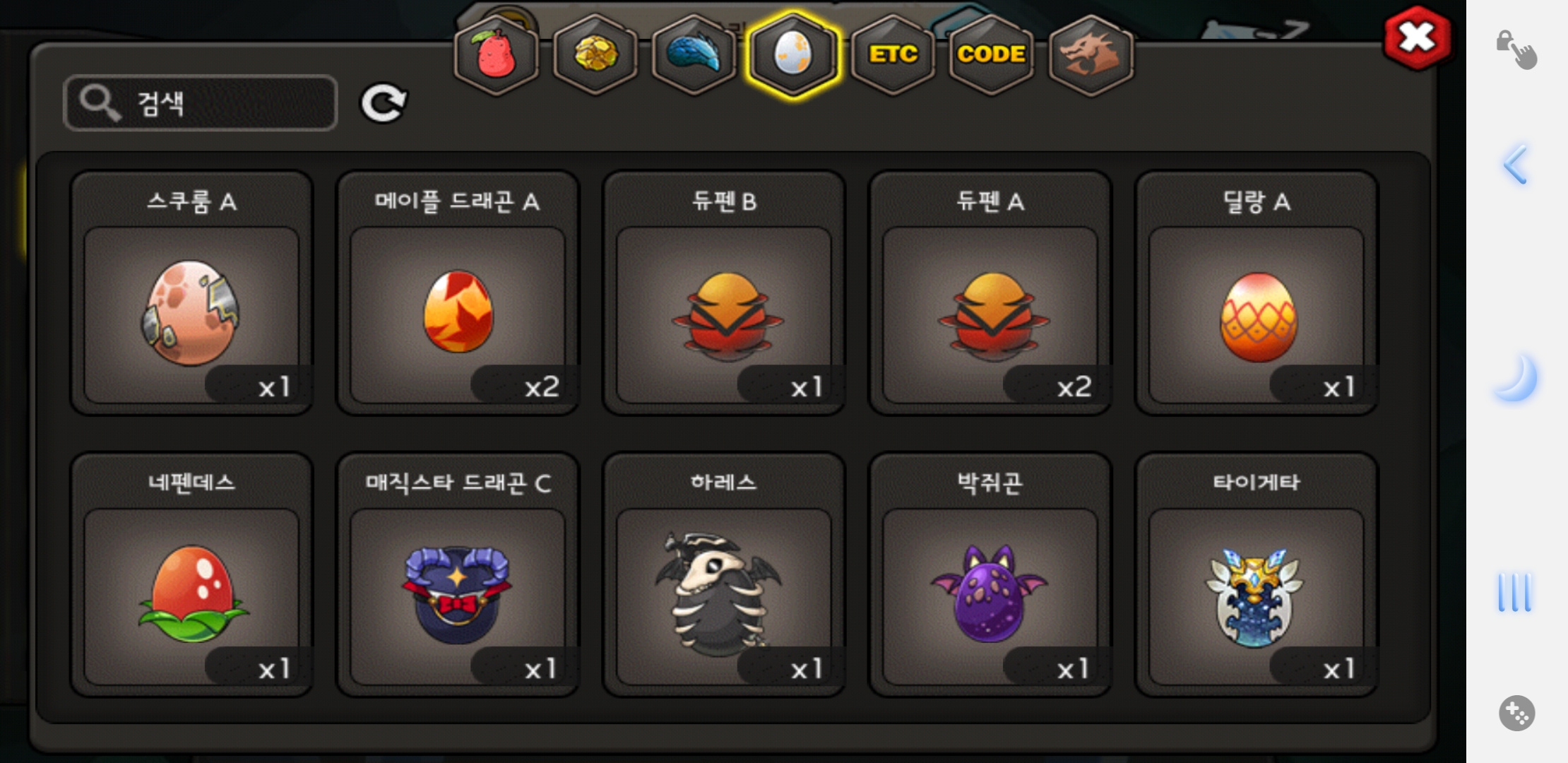
Task: Select the egg category tab
Action: (x=793, y=55)
